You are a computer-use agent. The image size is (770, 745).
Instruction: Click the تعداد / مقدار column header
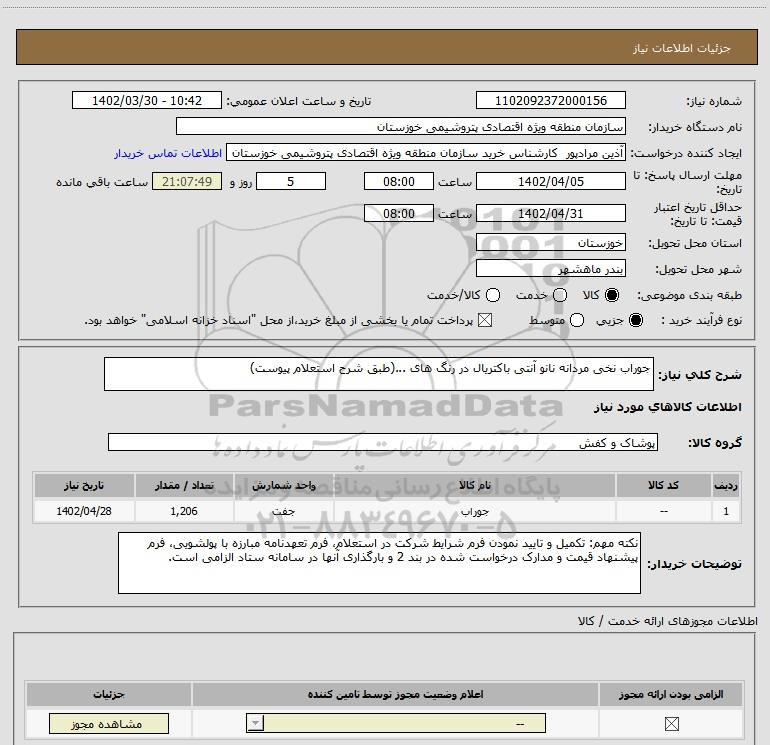[184, 486]
